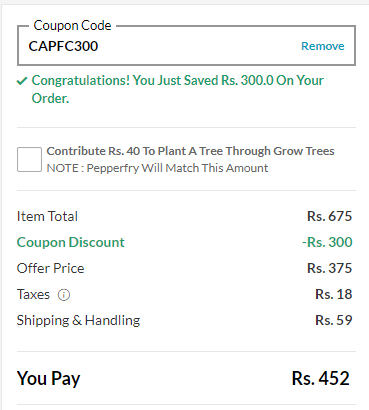This screenshot has width=369, height=410.
Task: Click the Taxes label text
Action: tap(33, 294)
